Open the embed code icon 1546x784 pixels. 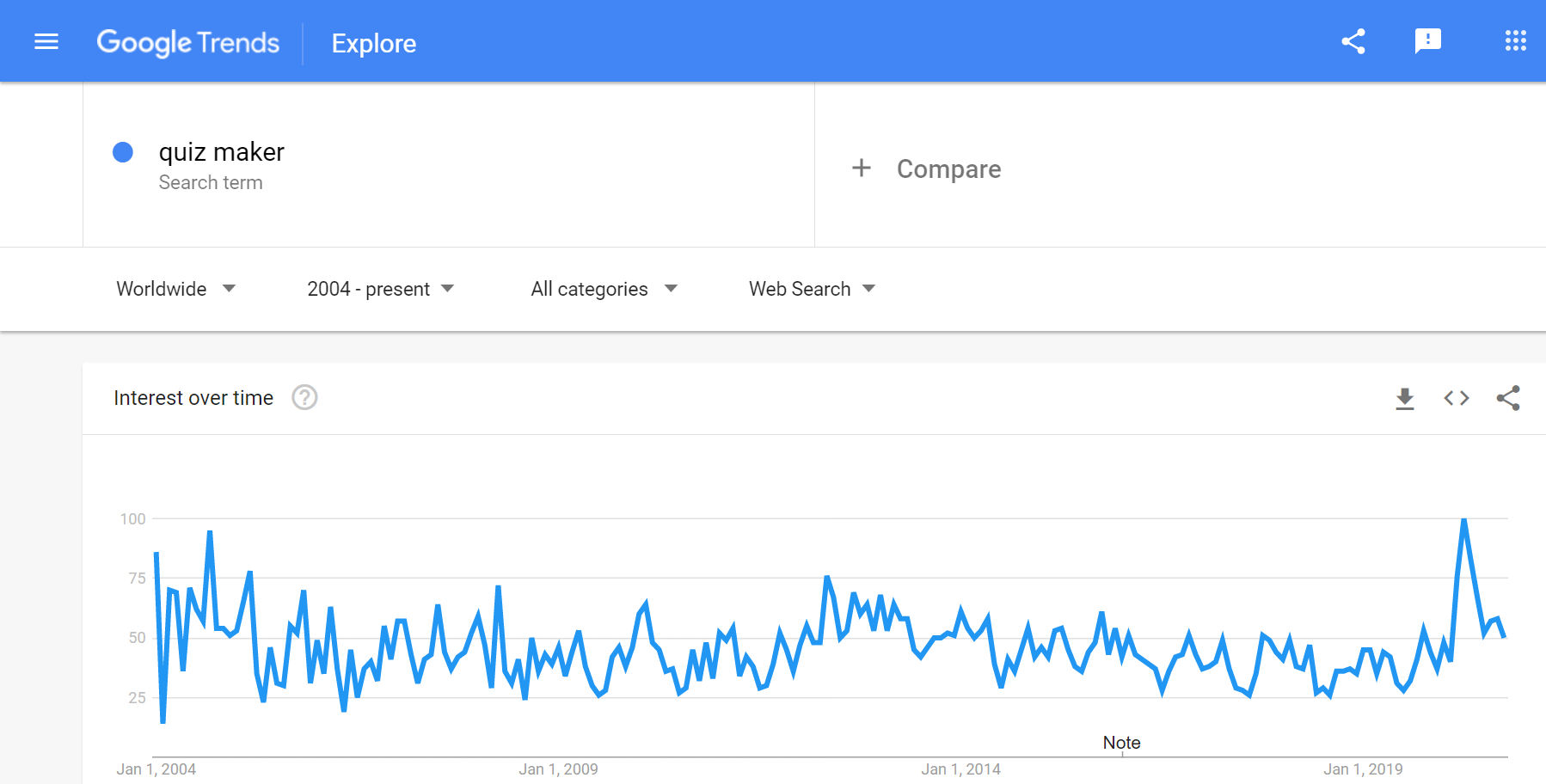[1457, 398]
